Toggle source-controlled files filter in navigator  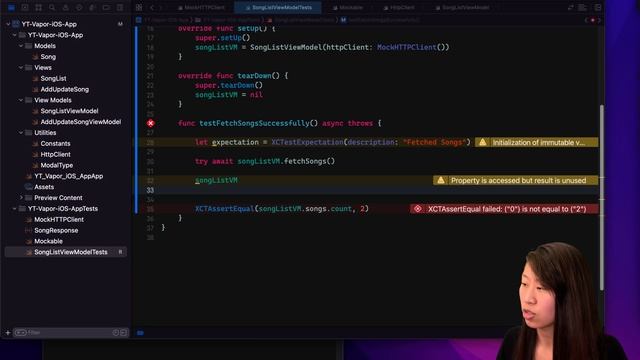pos(124,333)
